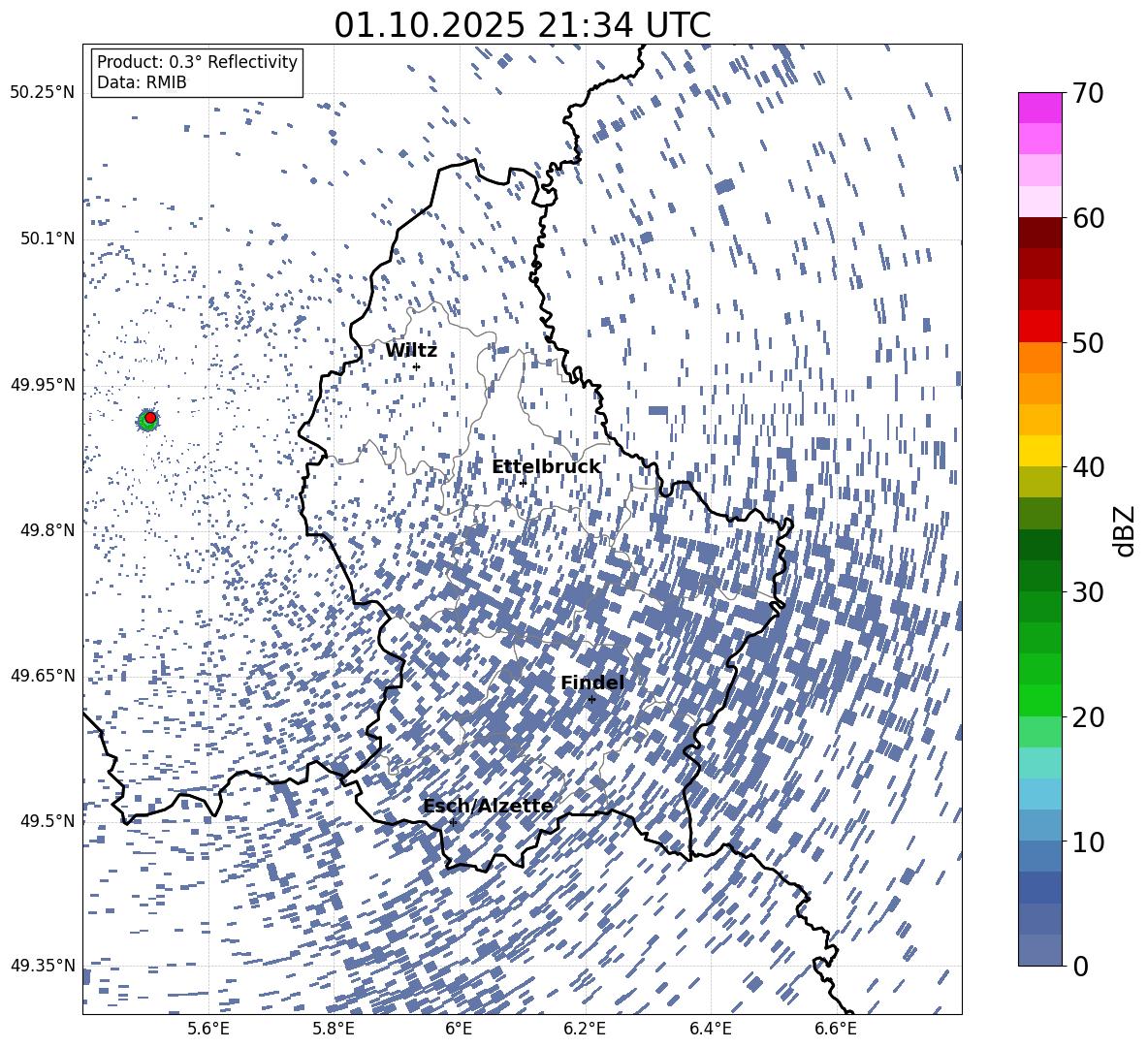This screenshot has height=1048, width=1148.
Task: Click the Ettelbruck location cross marker
Action: (523, 483)
